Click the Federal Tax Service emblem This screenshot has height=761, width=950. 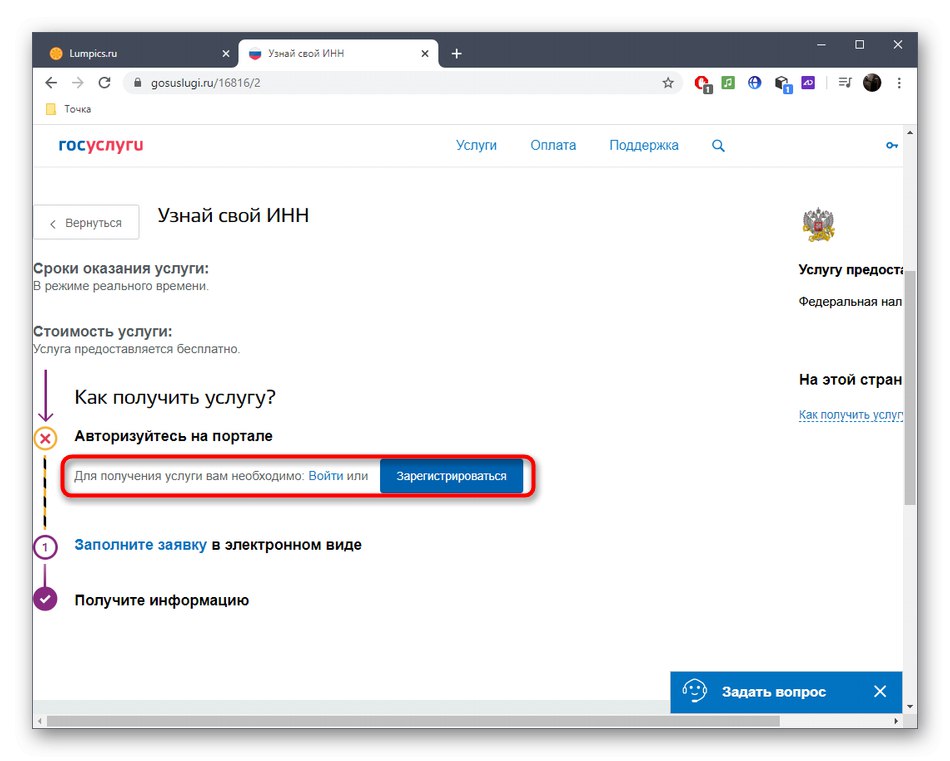pyautogui.click(x=819, y=225)
